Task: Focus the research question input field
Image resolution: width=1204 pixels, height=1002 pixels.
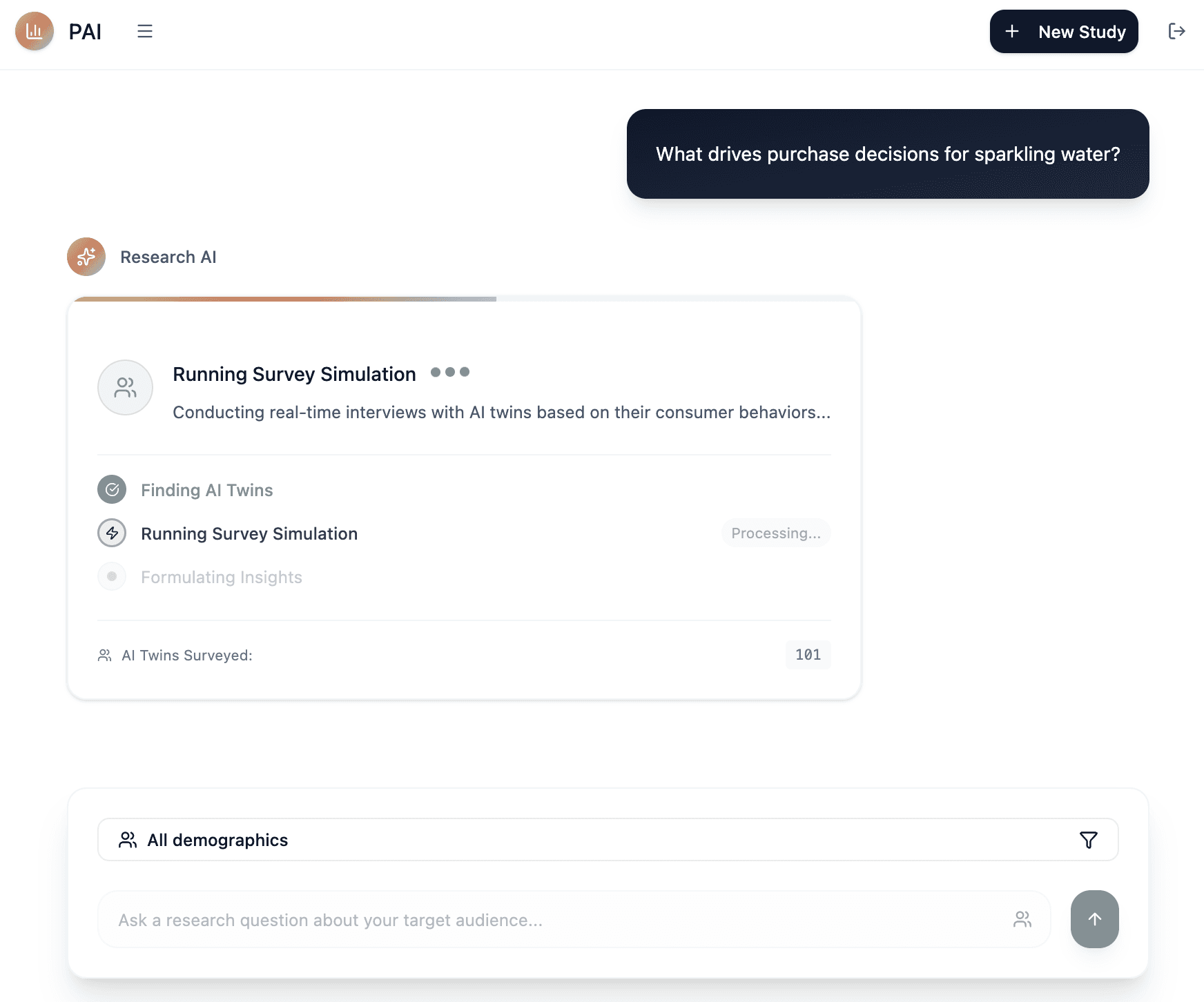Action: coord(574,919)
